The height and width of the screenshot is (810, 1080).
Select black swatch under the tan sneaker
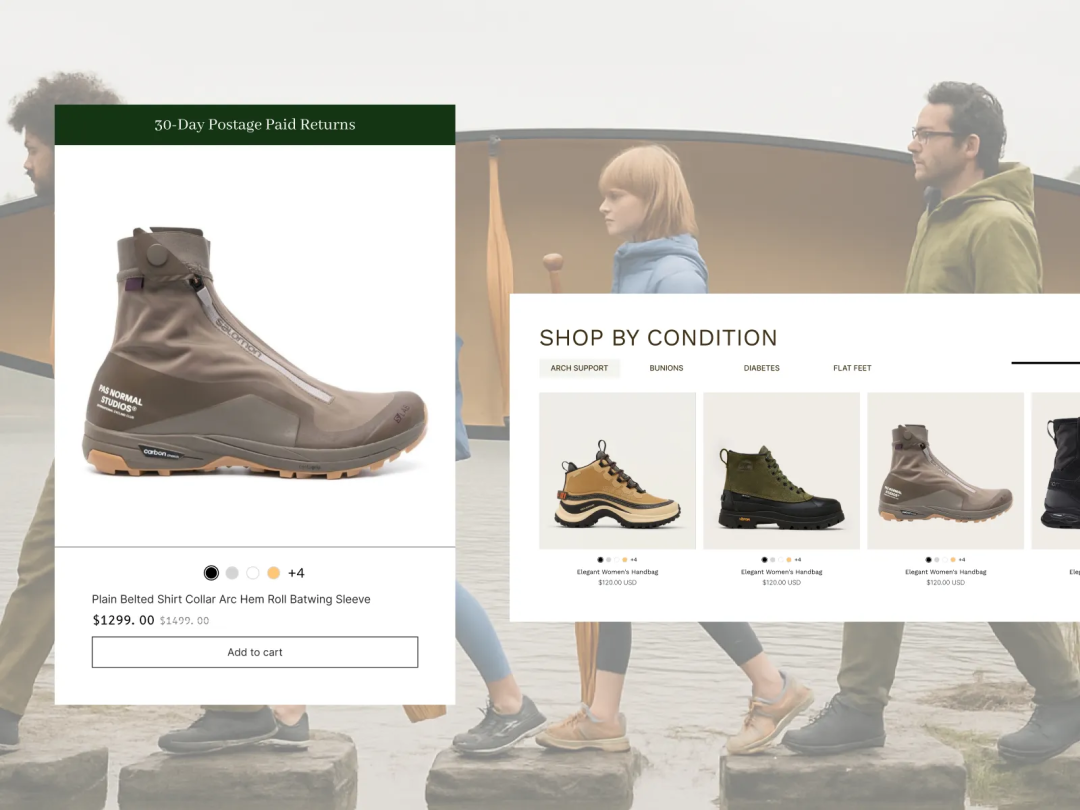(600, 560)
